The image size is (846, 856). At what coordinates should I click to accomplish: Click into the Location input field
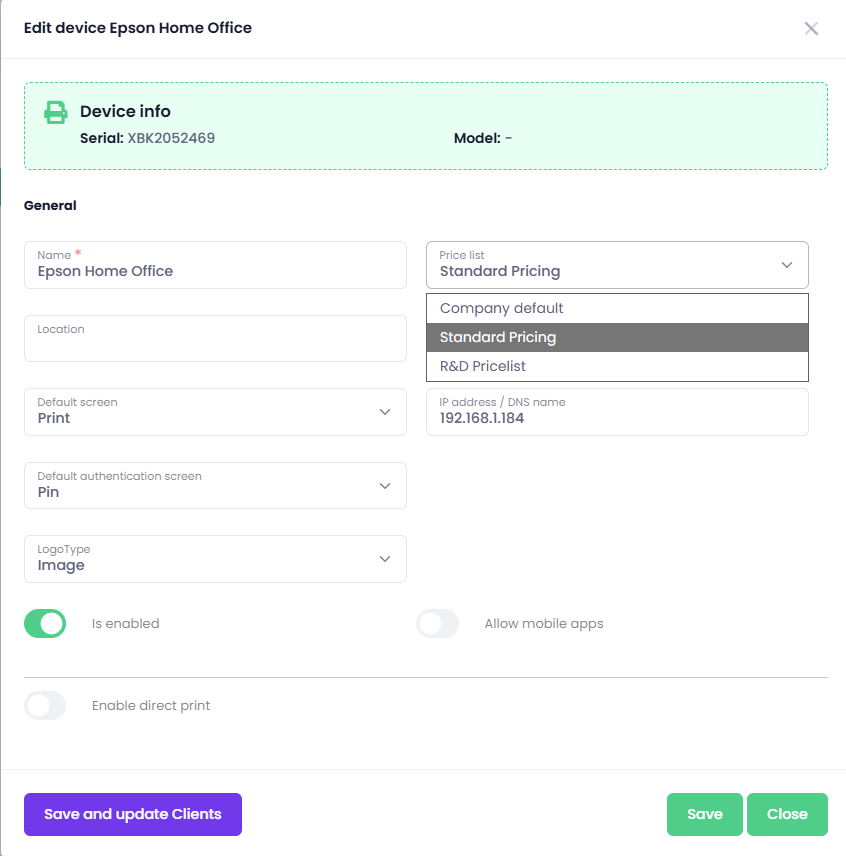pyautogui.click(x=215, y=345)
